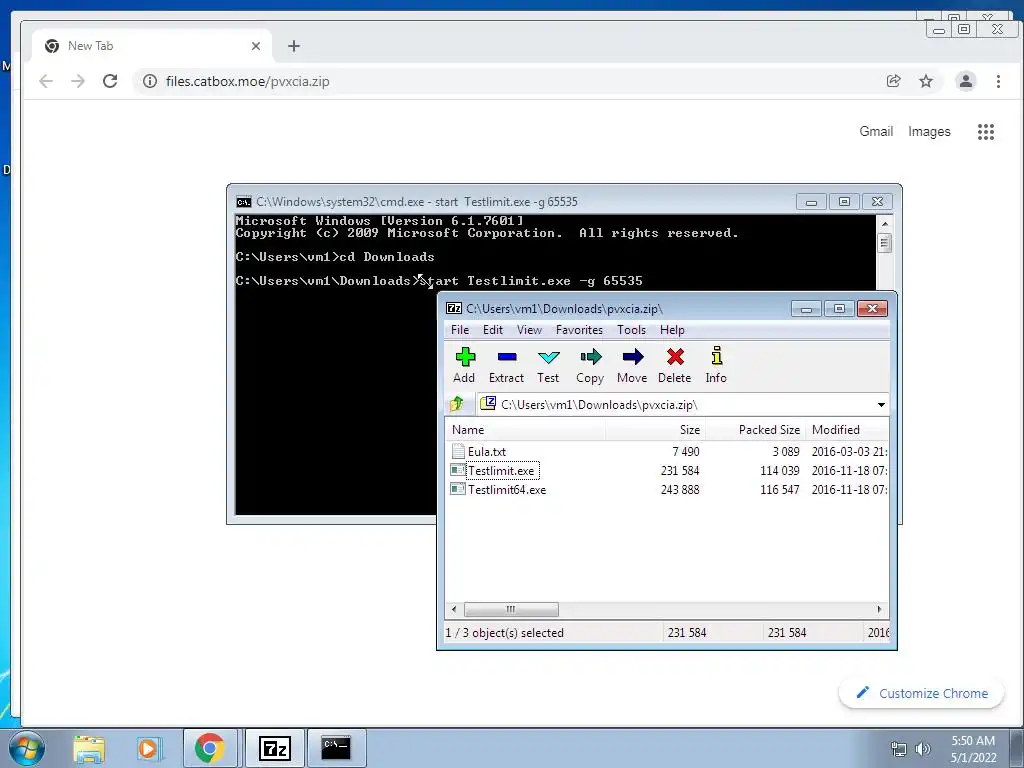Go up one folder level in 7-Zip
1024x768 pixels.
tap(457, 404)
